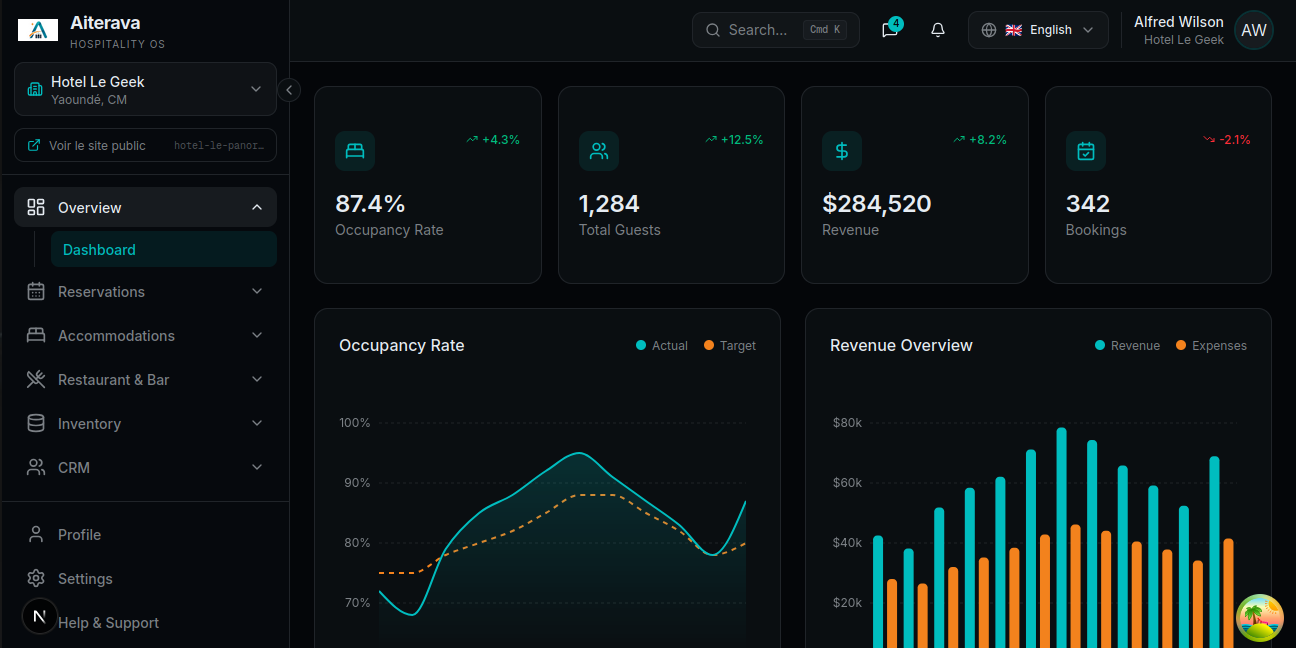Click the Profile person icon
The image size is (1296, 648).
pos(36,534)
